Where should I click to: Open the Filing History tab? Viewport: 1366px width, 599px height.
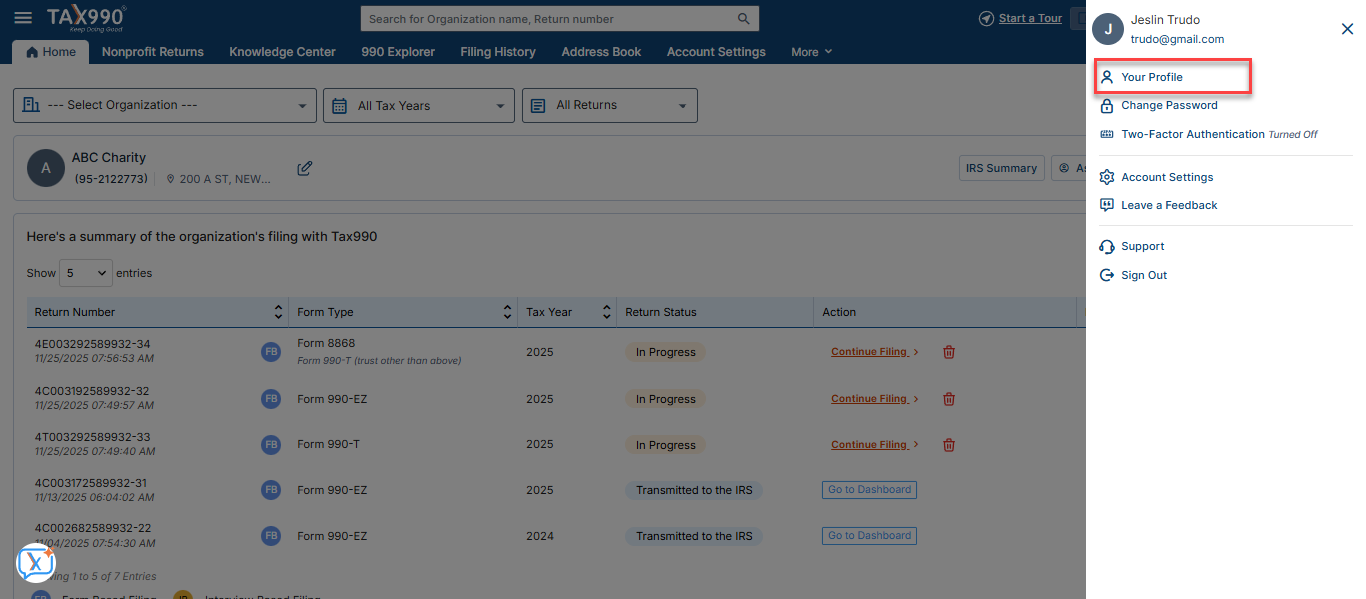(498, 52)
